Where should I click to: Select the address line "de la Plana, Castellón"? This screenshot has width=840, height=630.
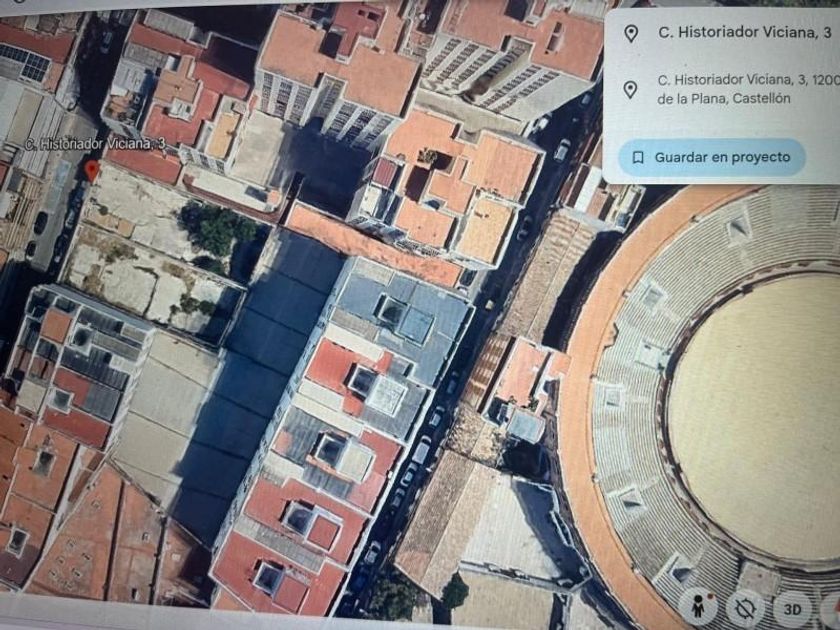(x=724, y=99)
